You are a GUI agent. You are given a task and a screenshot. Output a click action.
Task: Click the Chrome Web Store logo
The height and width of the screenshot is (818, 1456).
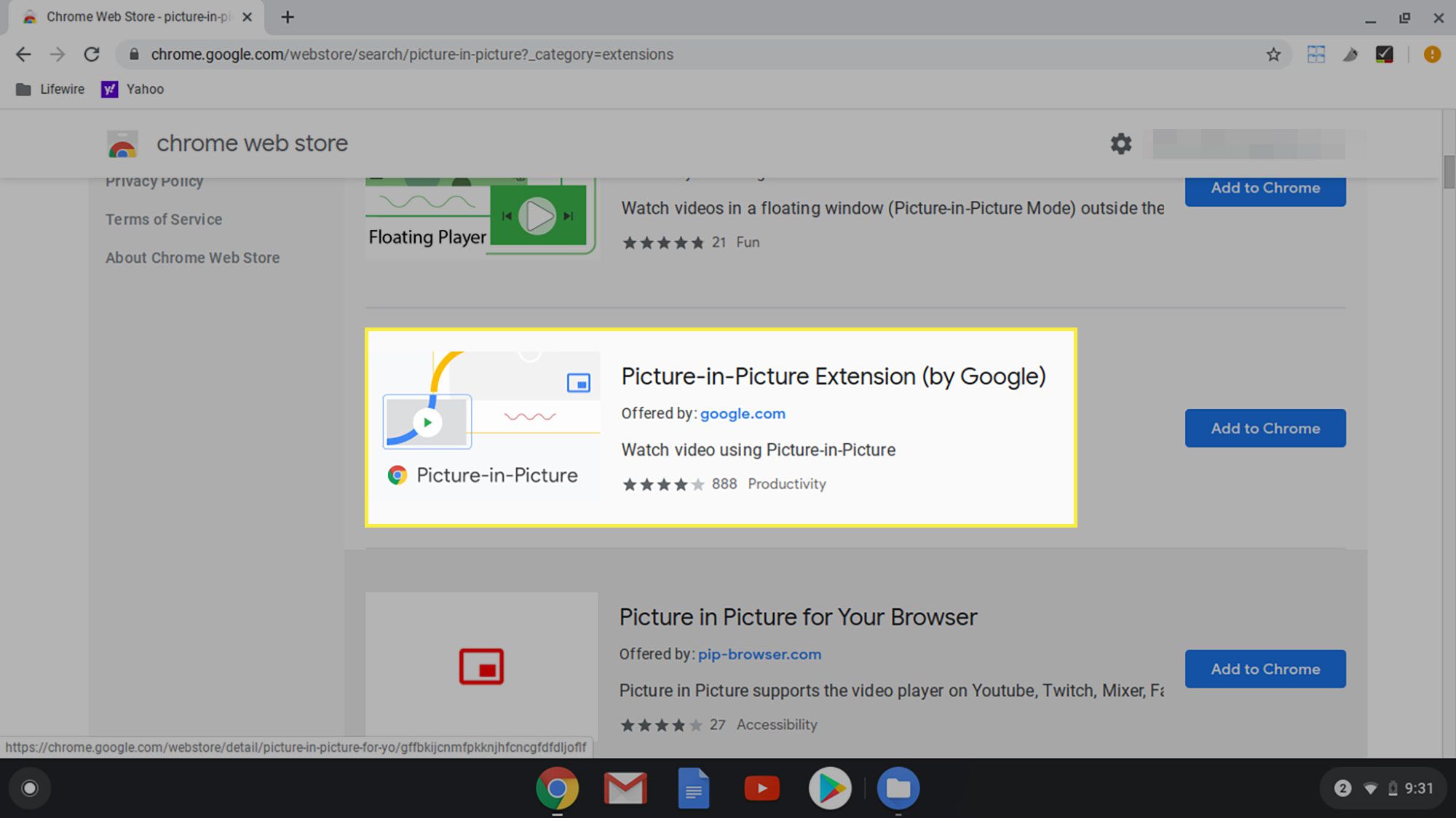[122, 144]
